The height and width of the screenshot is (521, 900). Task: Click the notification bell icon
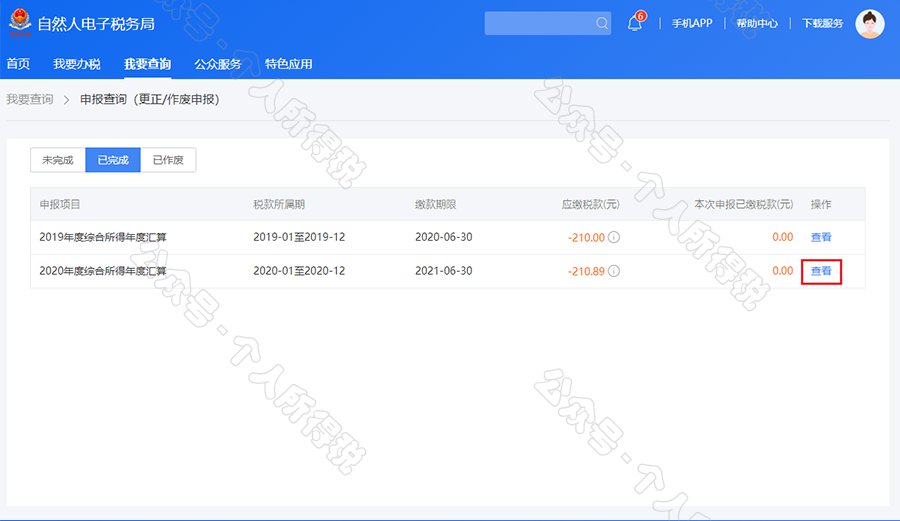(x=634, y=24)
